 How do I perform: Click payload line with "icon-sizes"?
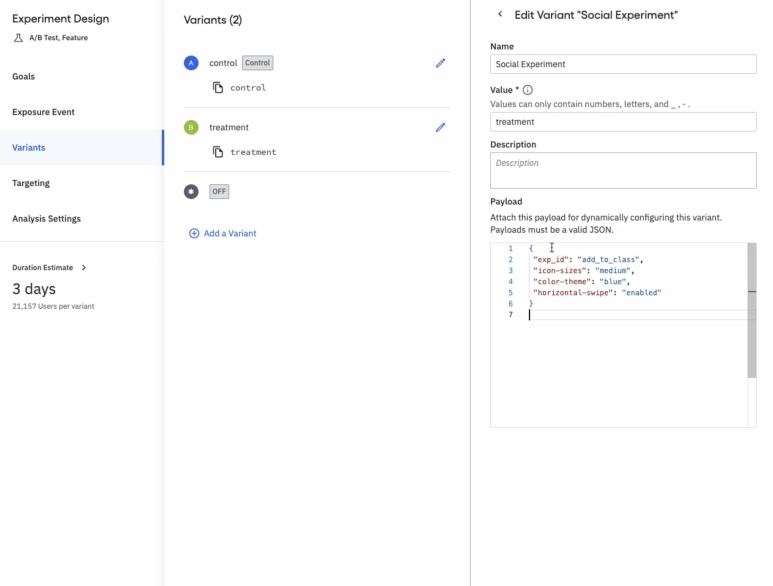[x=584, y=271]
